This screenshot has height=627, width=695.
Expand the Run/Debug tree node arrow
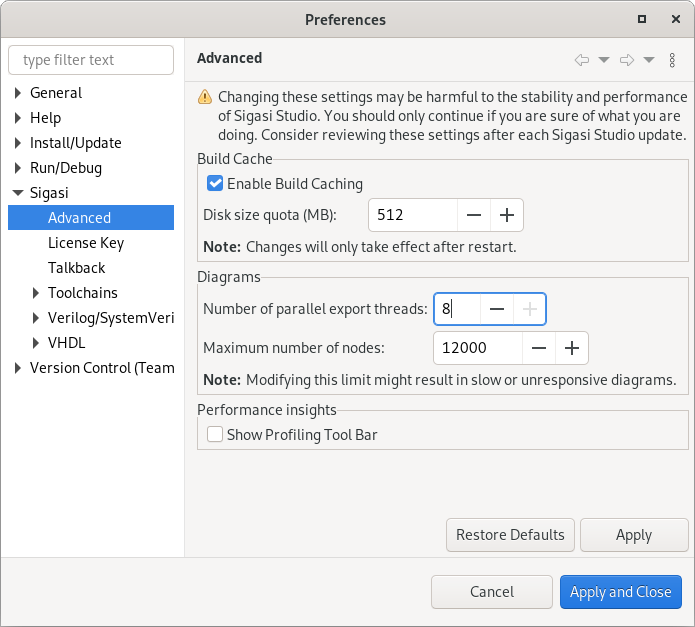click(18, 167)
